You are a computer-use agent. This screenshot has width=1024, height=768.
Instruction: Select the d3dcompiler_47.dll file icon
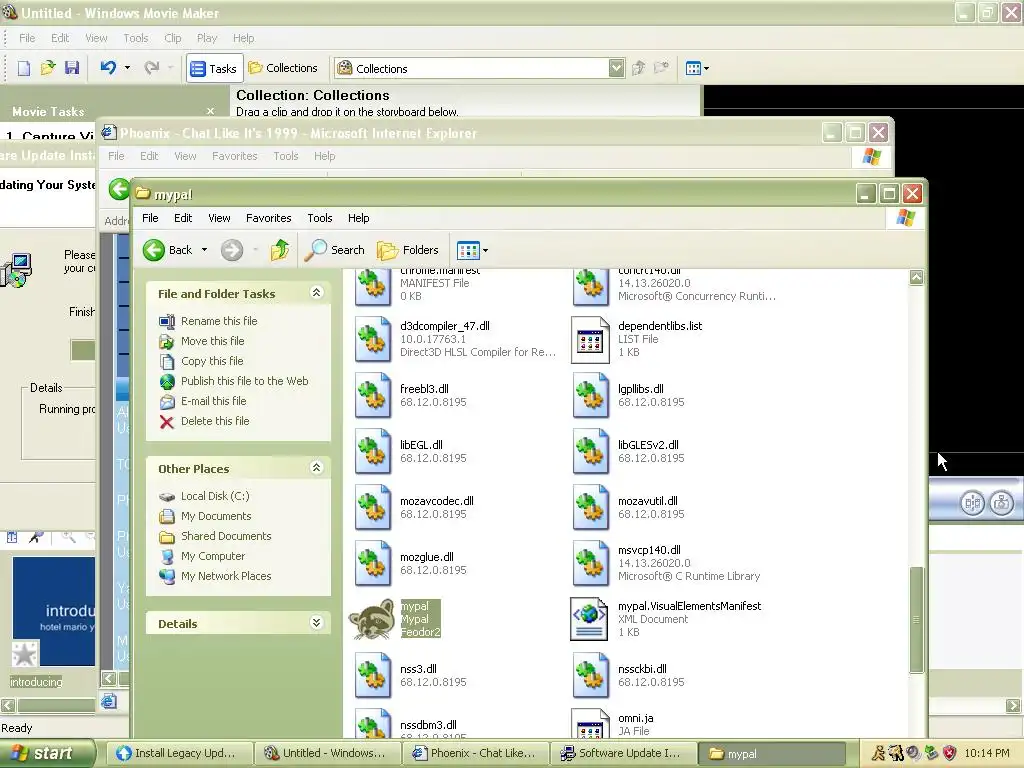point(372,339)
